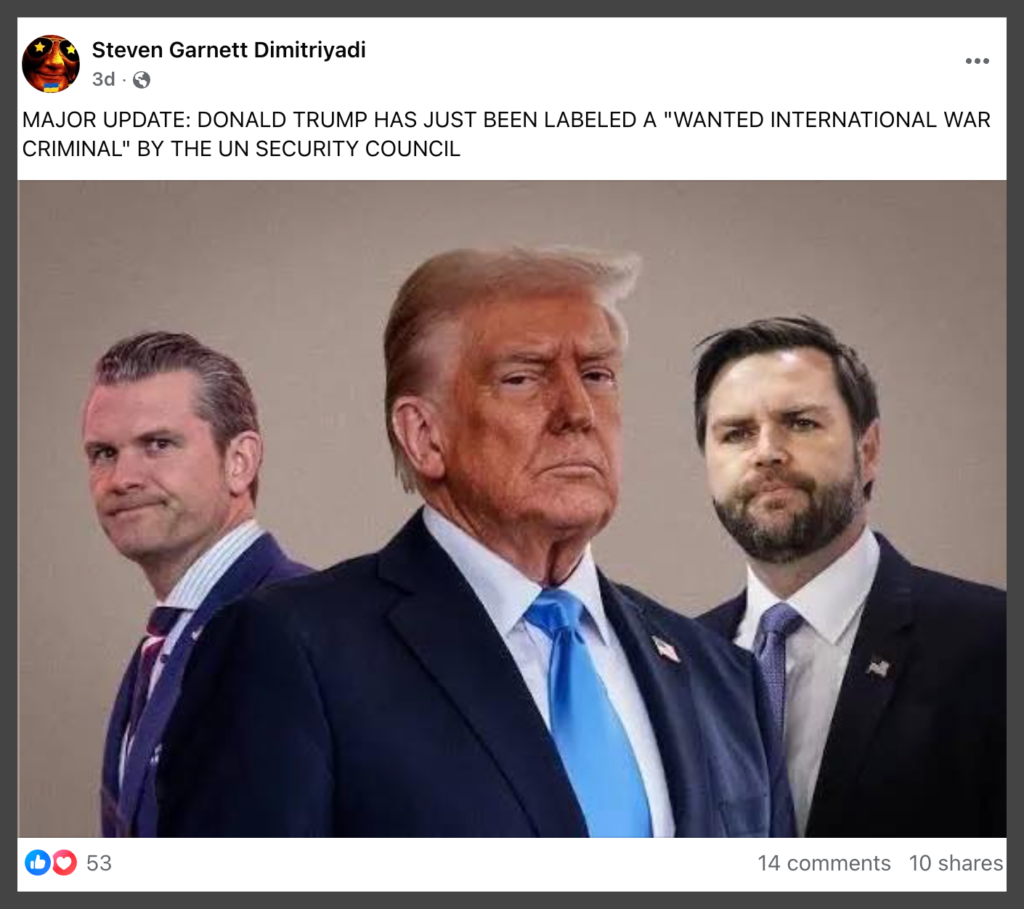Click the flag lapel pin on the center man's suit
The height and width of the screenshot is (909, 1024).
666,650
